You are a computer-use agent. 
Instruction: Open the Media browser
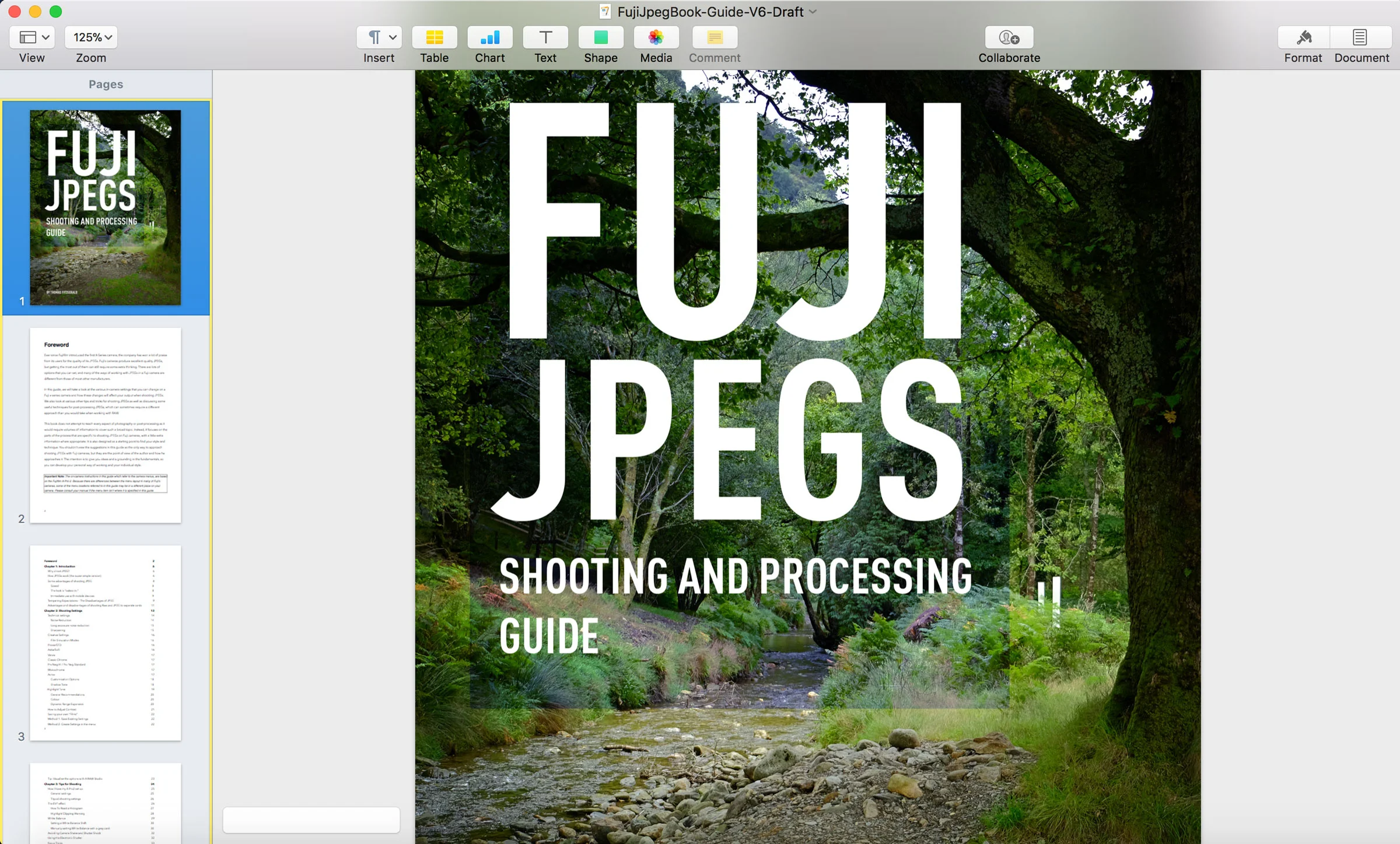pyautogui.click(x=656, y=37)
